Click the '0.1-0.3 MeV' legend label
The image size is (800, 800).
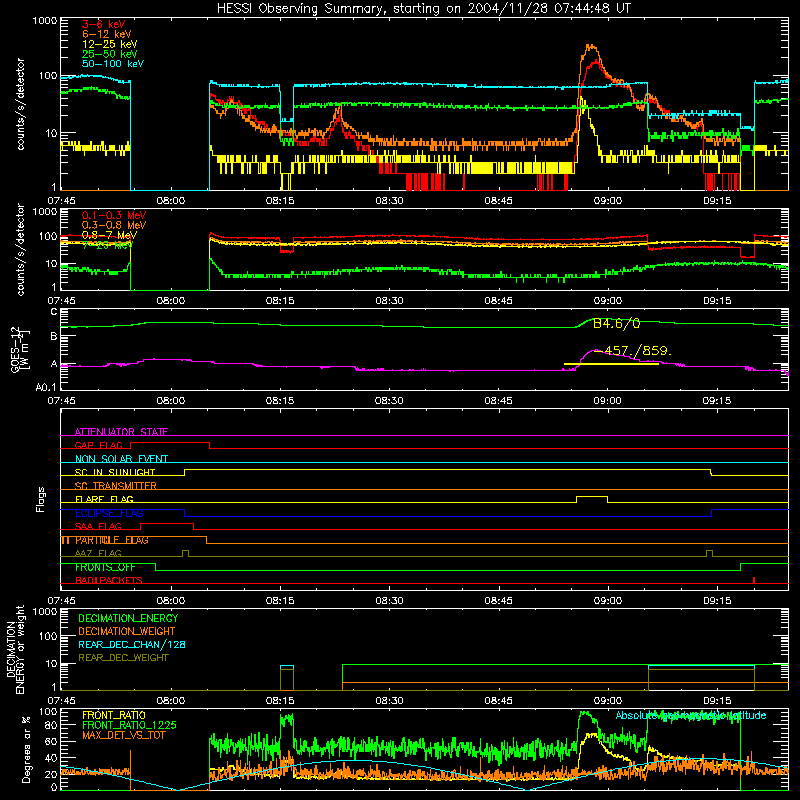click(114, 215)
